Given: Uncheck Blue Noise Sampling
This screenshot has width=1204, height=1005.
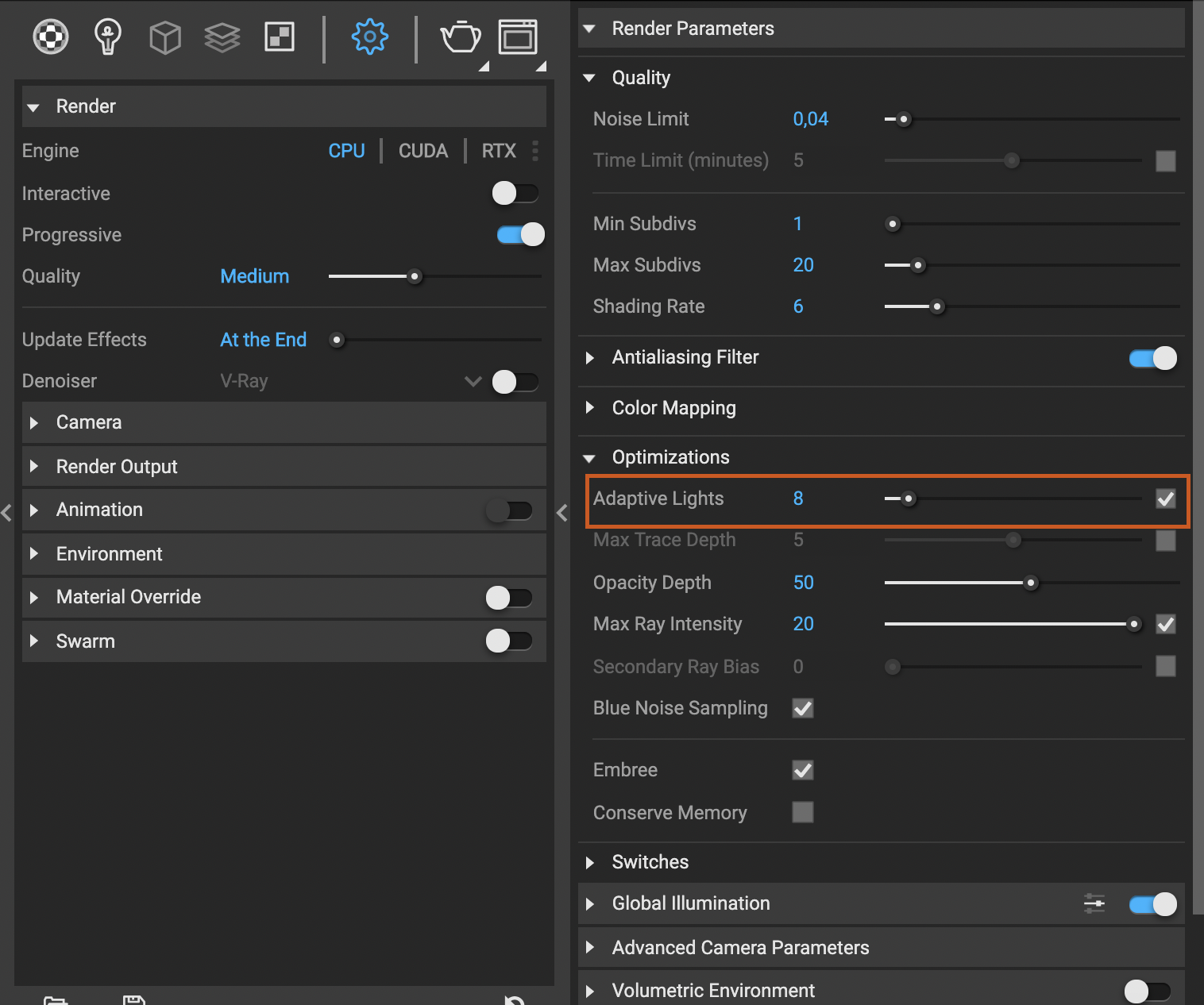Looking at the screenshot, I should (x=803, y=708).
